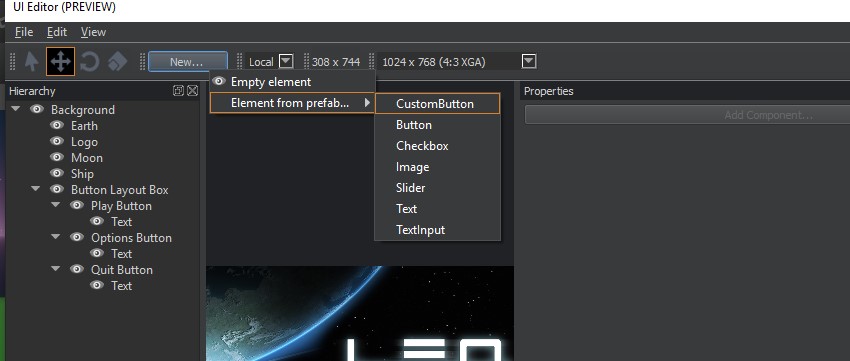Screen dimensions: 850x361
Task: Pick the CustomButton prefab
Action: (x=437, y=104)
